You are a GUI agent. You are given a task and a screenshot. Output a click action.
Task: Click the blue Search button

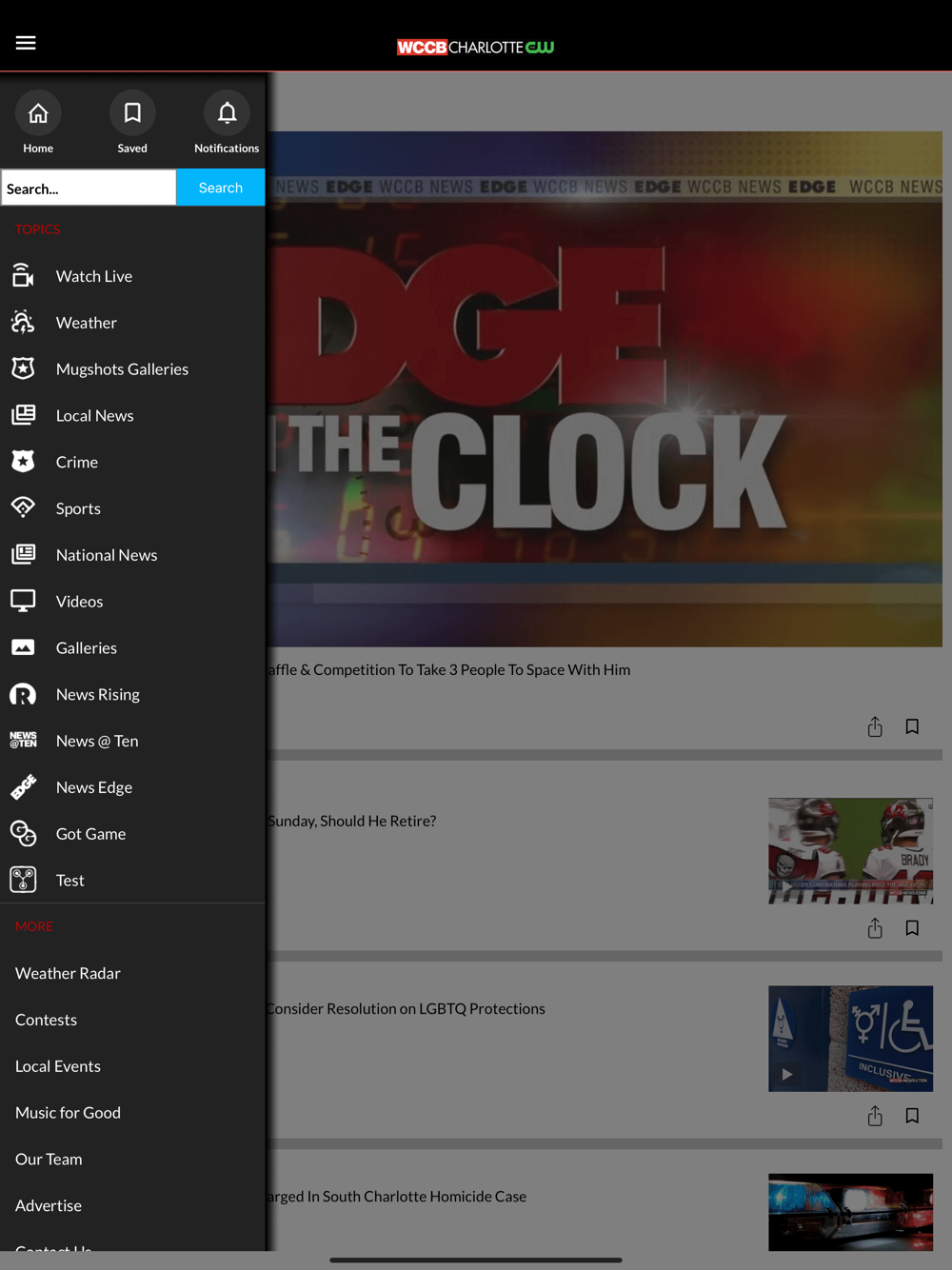click(220, 188)
